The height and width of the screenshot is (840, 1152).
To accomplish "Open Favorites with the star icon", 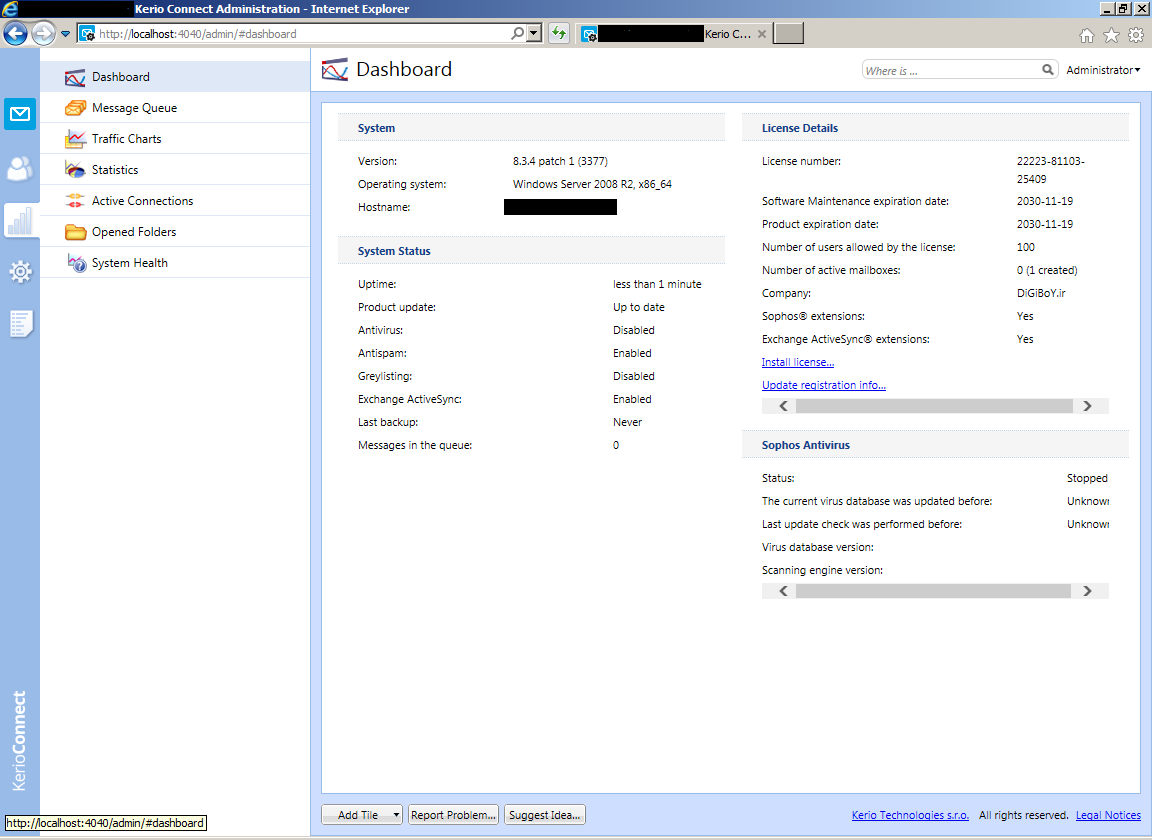I will pos(1112,35).
